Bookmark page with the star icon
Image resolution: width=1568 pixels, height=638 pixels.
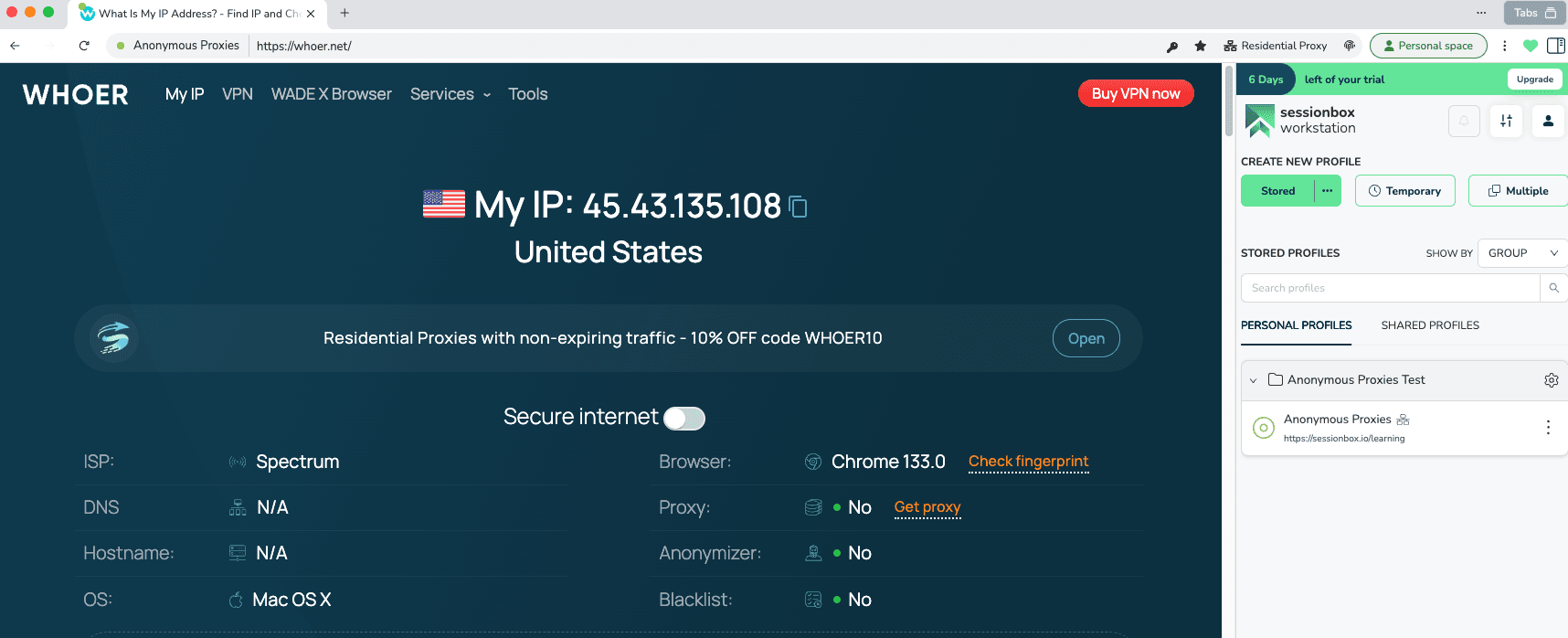click(x=1201, y=46)
